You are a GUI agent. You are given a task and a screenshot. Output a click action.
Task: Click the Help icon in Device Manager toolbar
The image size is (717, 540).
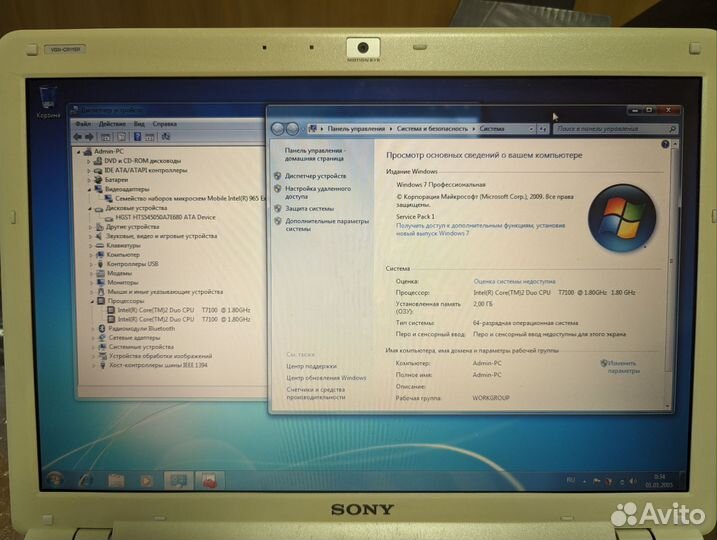point(136,136)
